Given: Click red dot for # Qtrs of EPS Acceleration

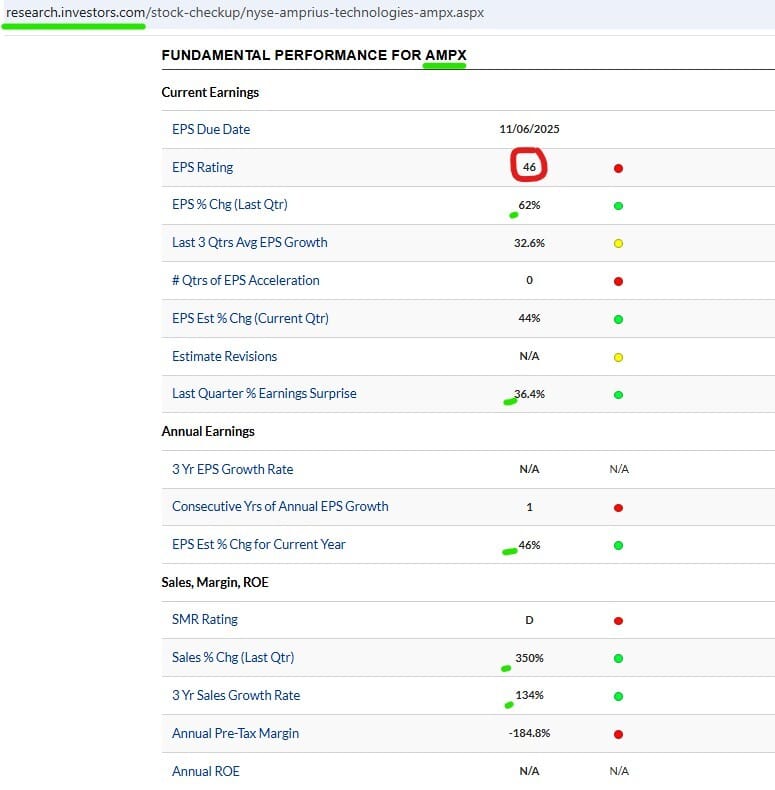Looking at the screenshot, I should coord(618,282).
